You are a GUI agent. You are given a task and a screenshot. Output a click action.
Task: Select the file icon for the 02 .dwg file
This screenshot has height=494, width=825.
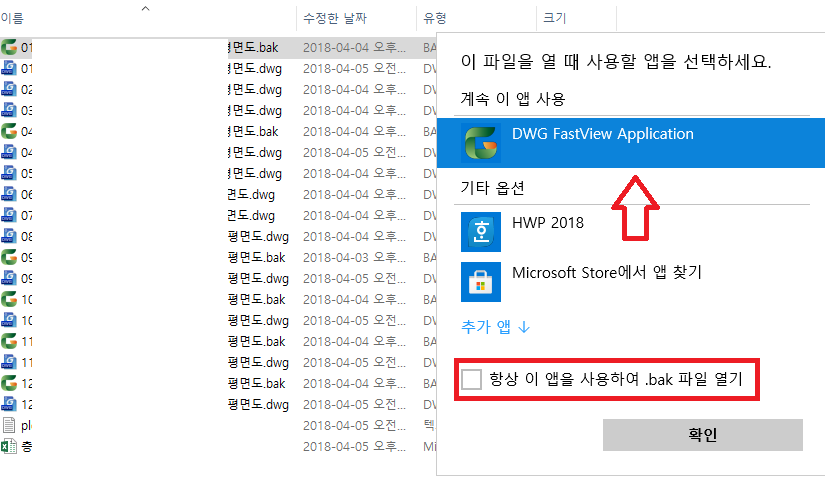9,89
